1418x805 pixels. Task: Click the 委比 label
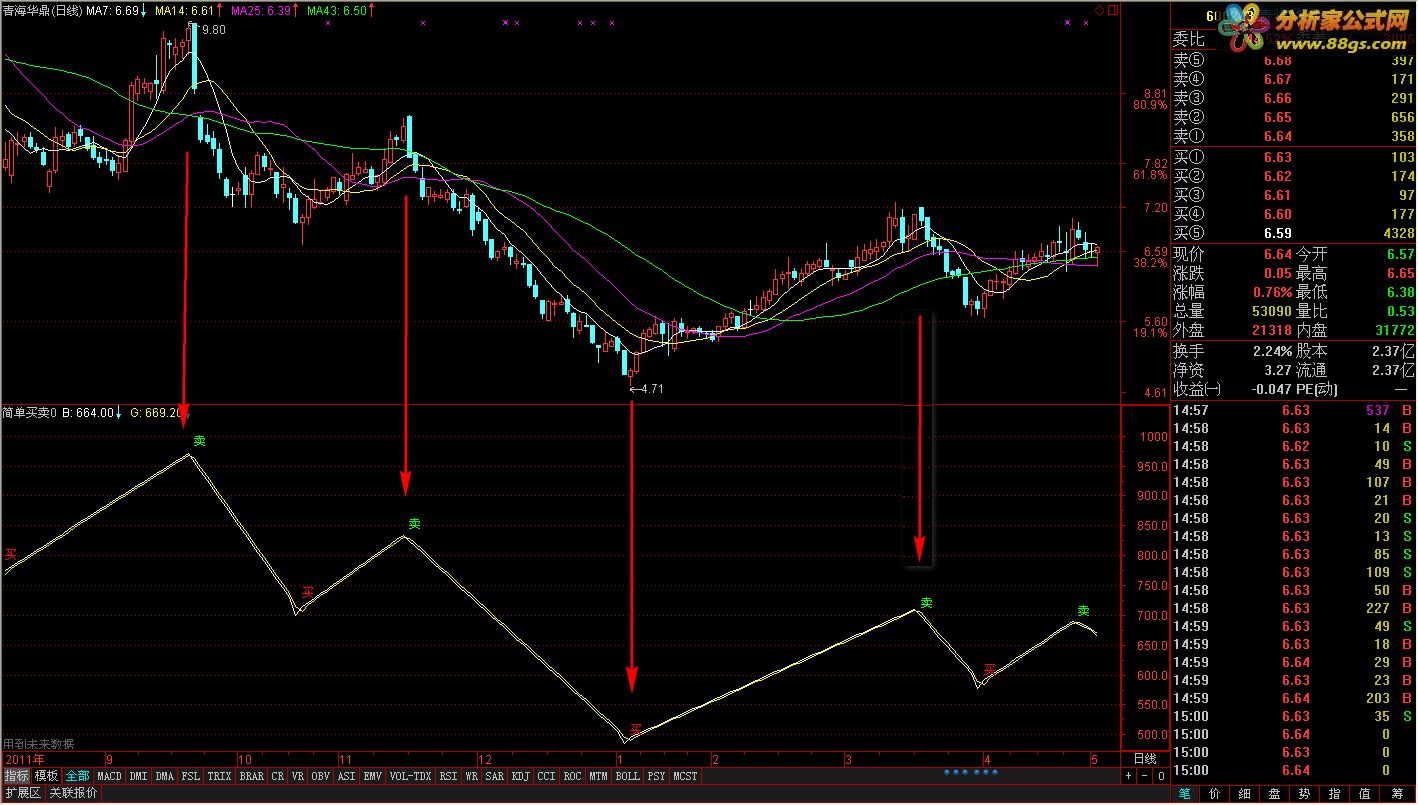[x=1189, y=41]
